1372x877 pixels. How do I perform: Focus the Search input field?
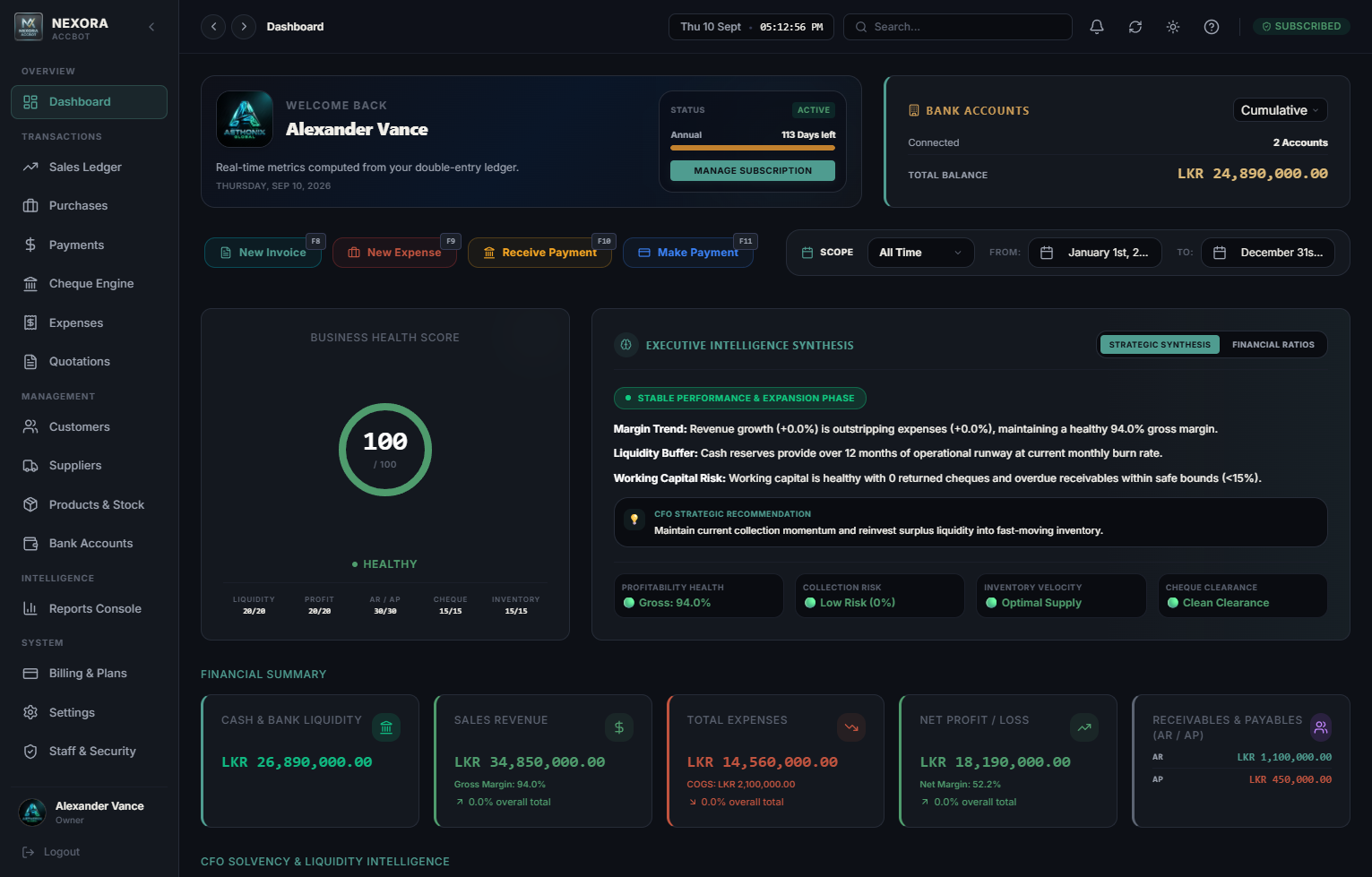point(958,27)
